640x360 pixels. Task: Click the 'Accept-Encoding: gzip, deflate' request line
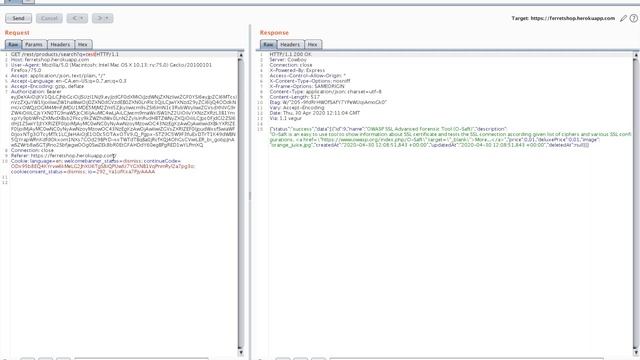coord(47,86)
